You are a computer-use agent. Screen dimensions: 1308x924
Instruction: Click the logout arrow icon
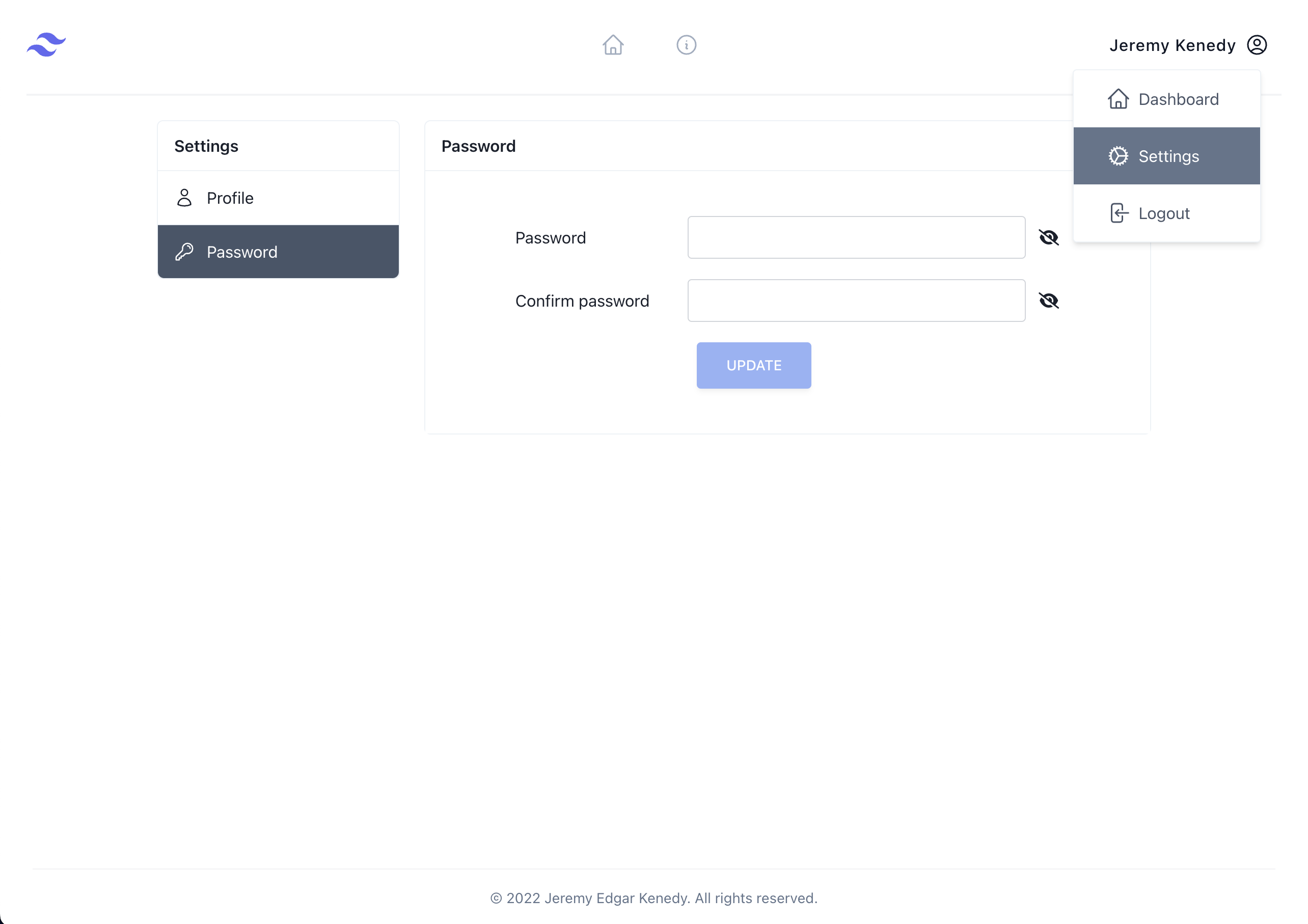pos(1119,213)
